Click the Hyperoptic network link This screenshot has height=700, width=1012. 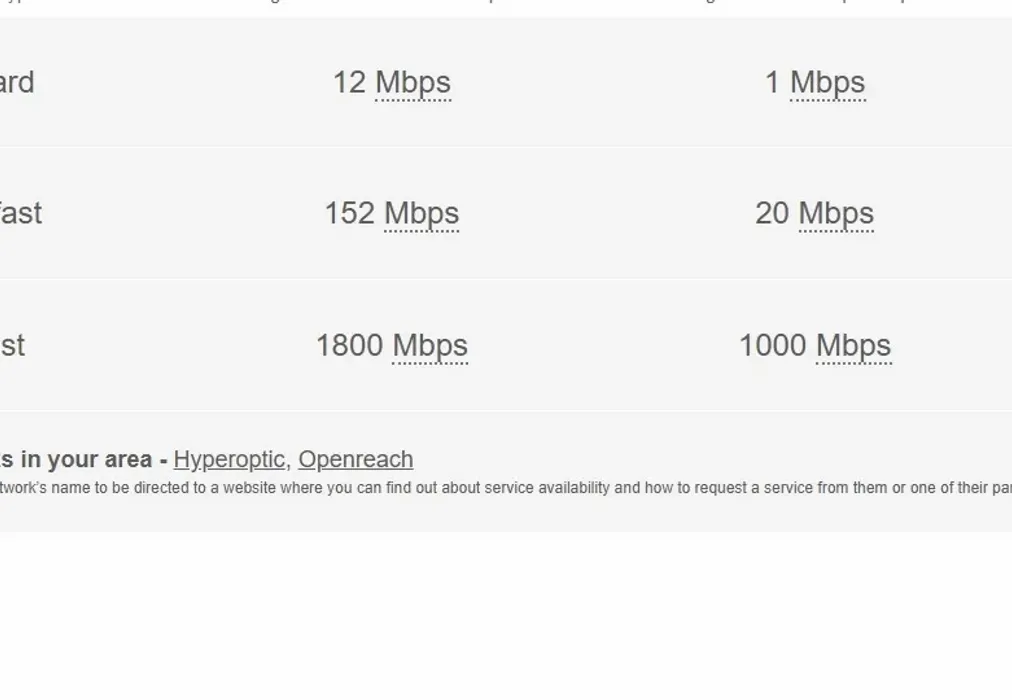click(x=229, y=460)
